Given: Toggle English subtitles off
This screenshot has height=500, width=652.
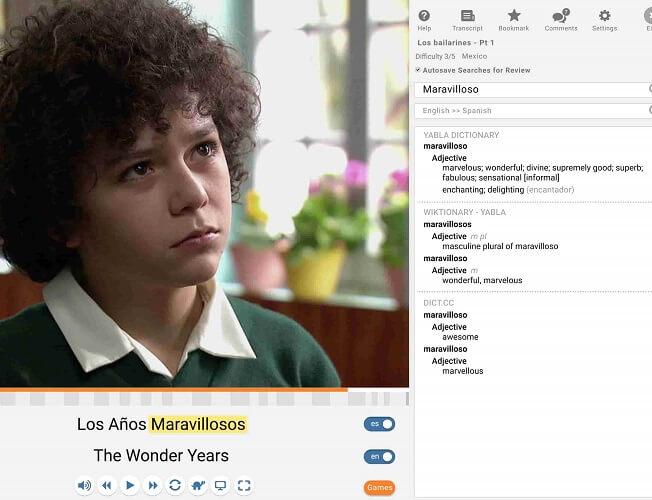Looking at the screenshot, I should 379,457.
